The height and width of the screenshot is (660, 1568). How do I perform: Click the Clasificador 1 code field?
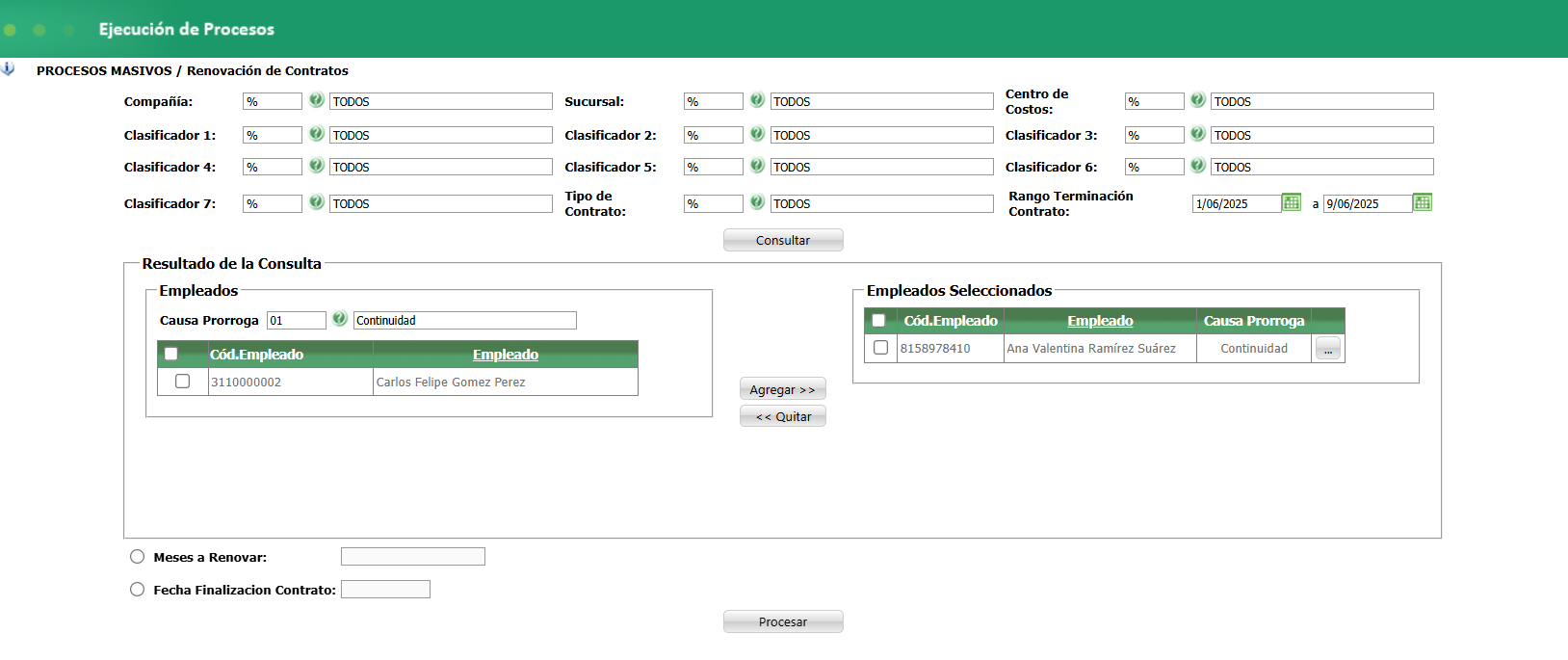click(x=273, y=135)
